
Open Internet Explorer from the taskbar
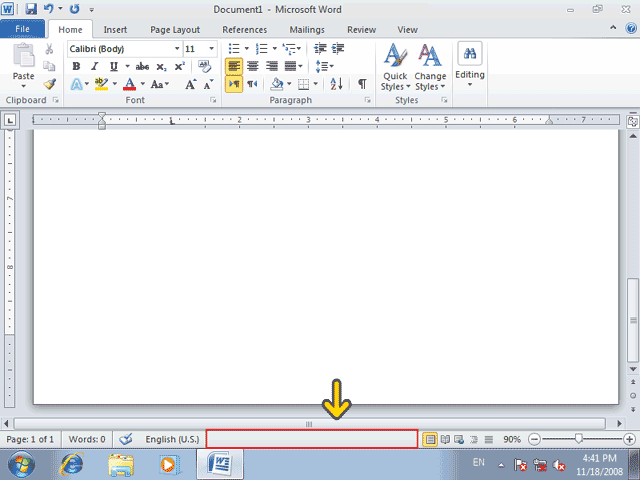point(72,464)
